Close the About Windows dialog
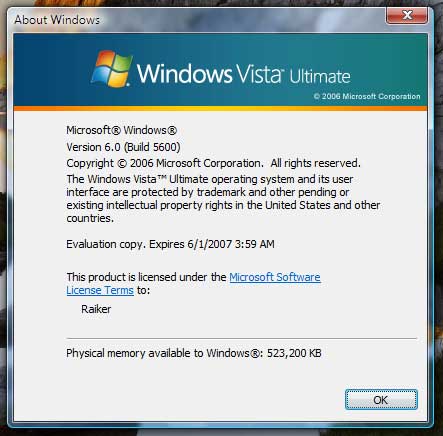 pos(407,15)
